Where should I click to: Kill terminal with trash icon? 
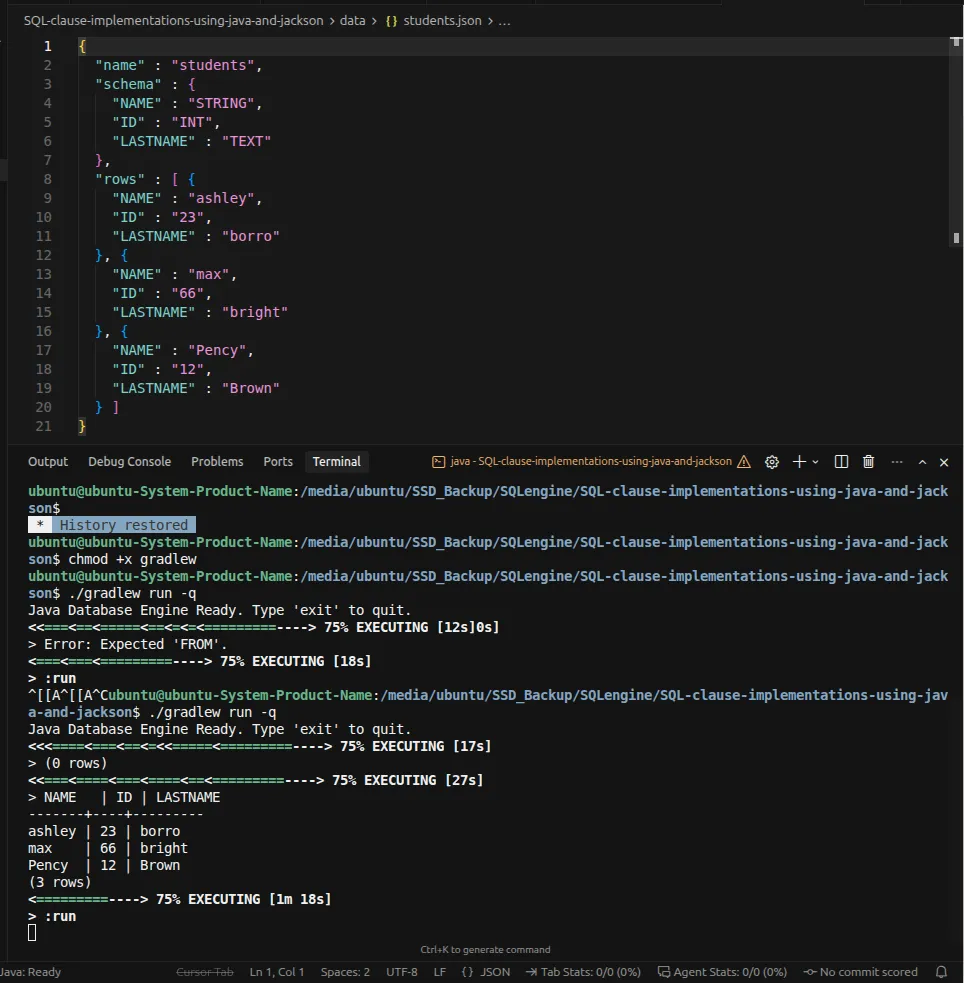point(868,462)
